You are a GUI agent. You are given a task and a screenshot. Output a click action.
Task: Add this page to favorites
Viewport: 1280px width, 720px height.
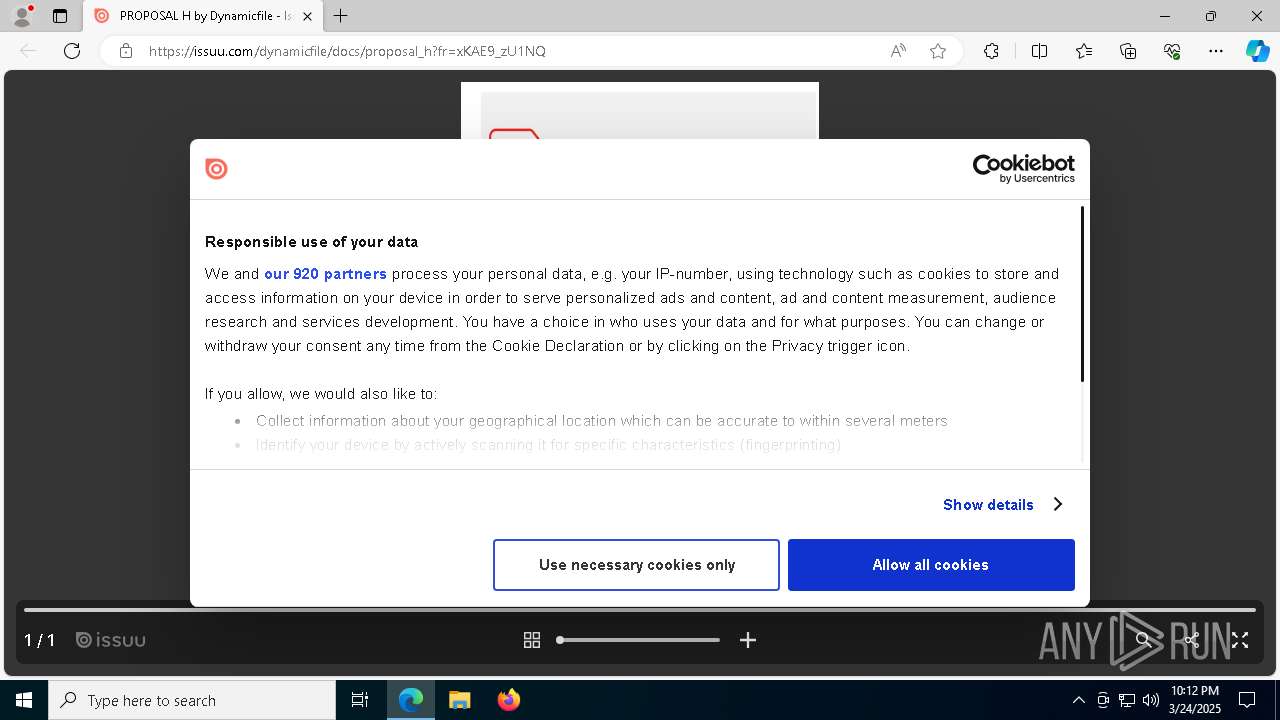pos(938,51)
